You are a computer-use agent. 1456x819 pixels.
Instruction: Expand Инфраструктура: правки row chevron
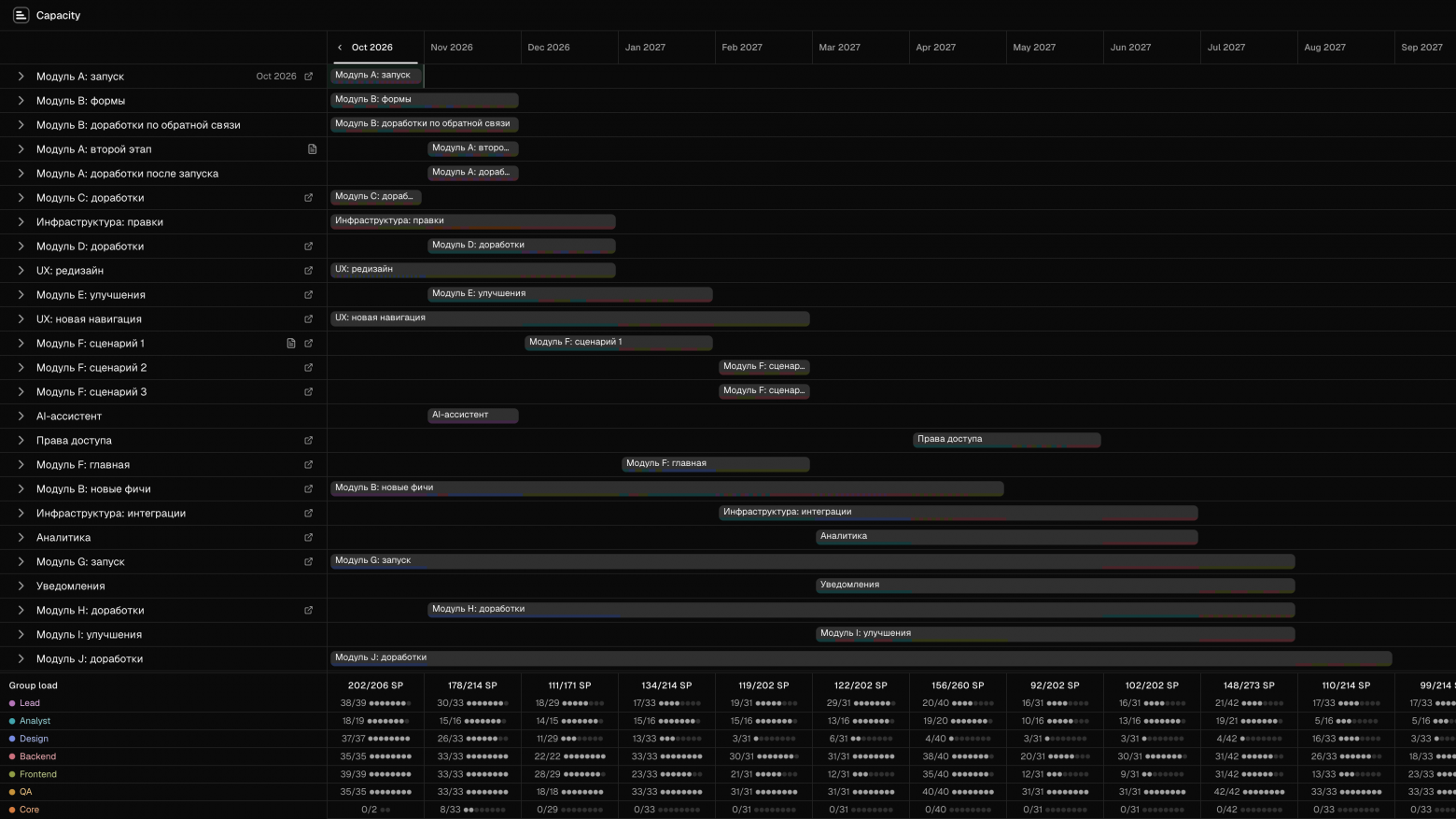(x=21, y=222)
